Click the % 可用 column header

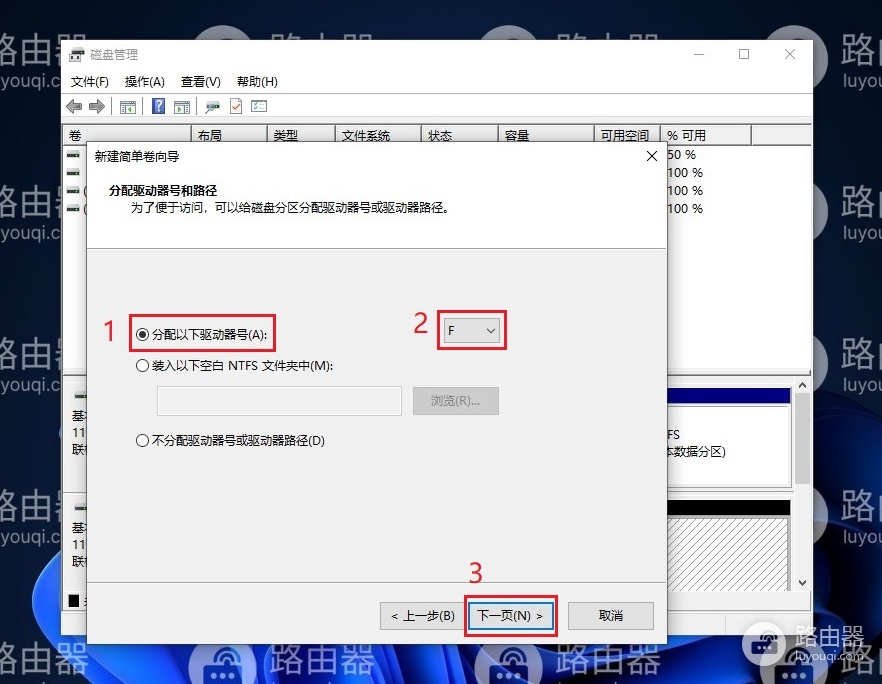[x=706, y=135]
